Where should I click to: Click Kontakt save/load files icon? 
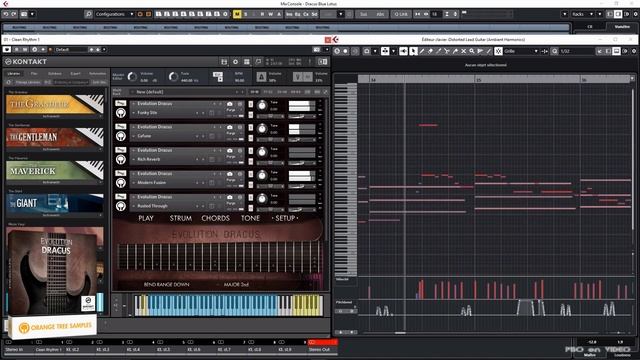click(224, 62)
